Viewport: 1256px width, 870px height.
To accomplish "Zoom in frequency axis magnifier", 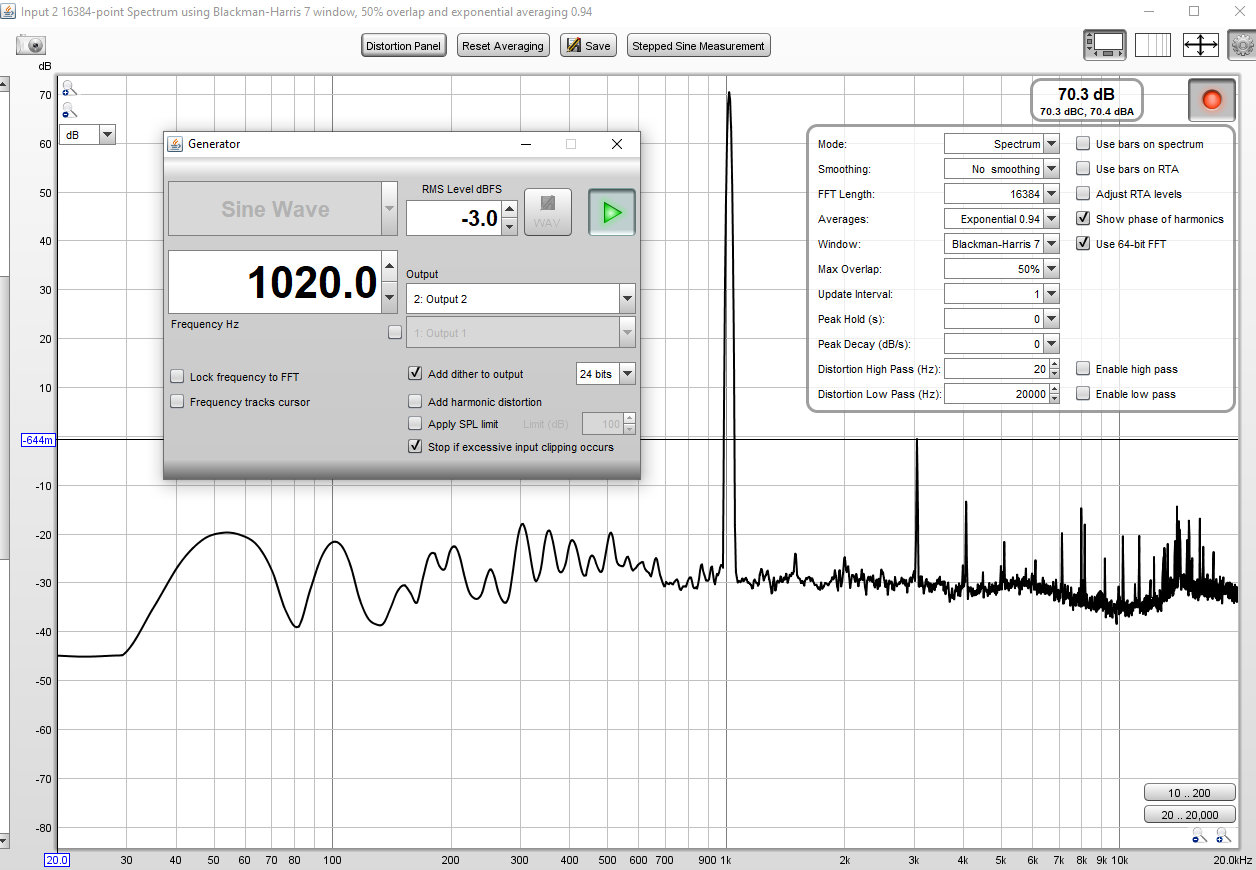I will [x=1222, y=833].
